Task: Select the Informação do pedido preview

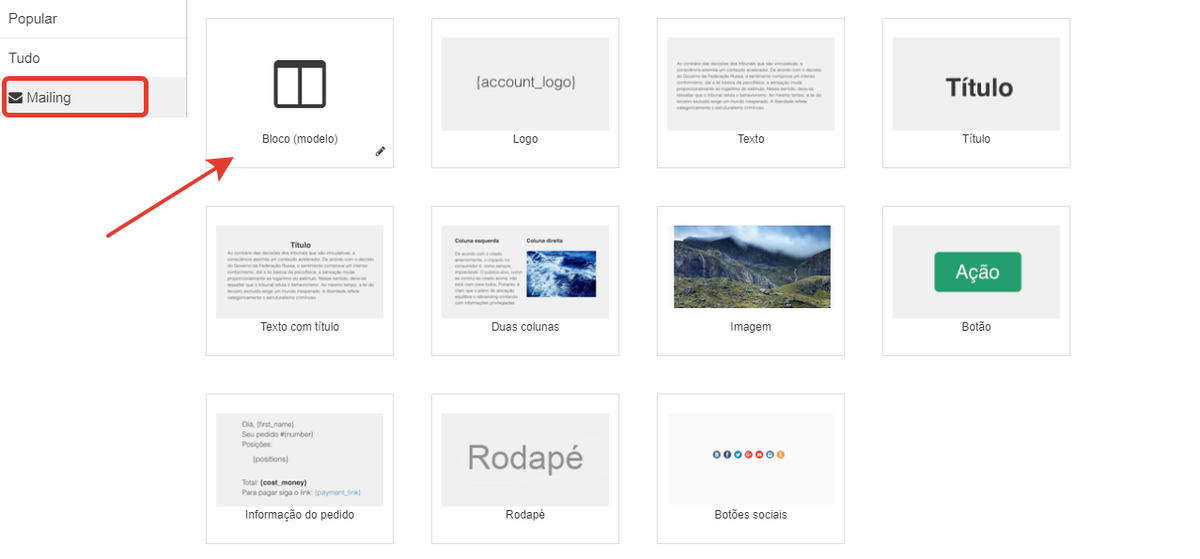Action: click(300, 459)
